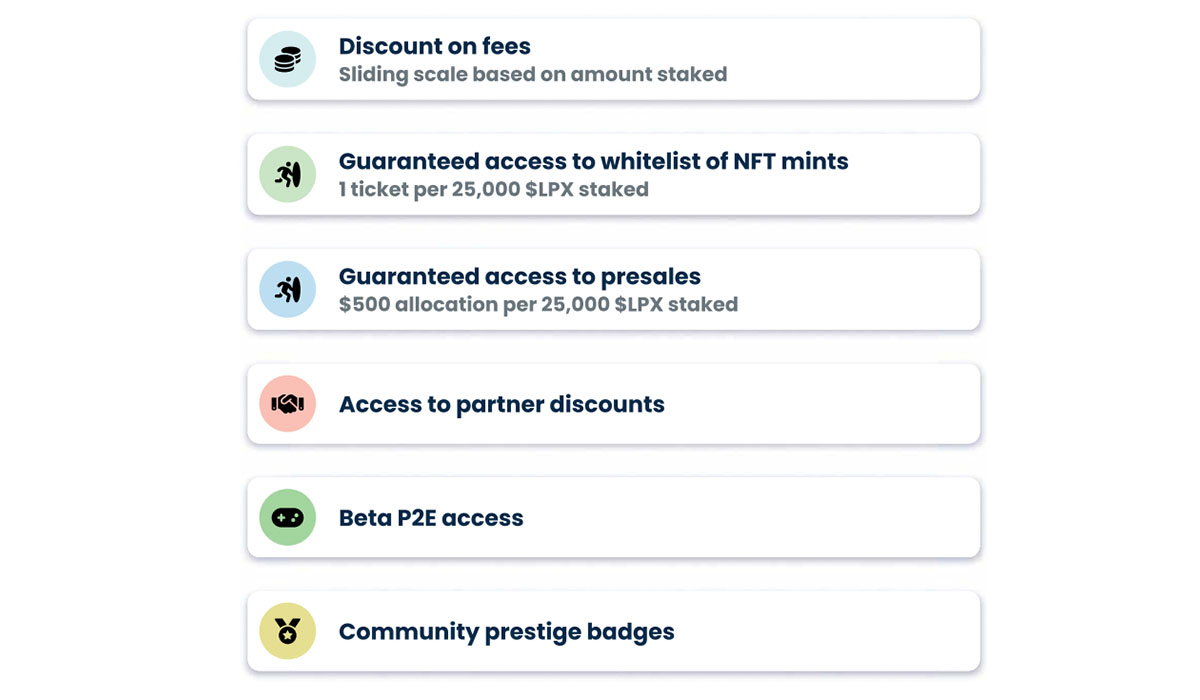The width and height of the screenshot is (1200, 700).
Task: Click "Guaranteed access to presales" heading
Action: coord(519,276)
